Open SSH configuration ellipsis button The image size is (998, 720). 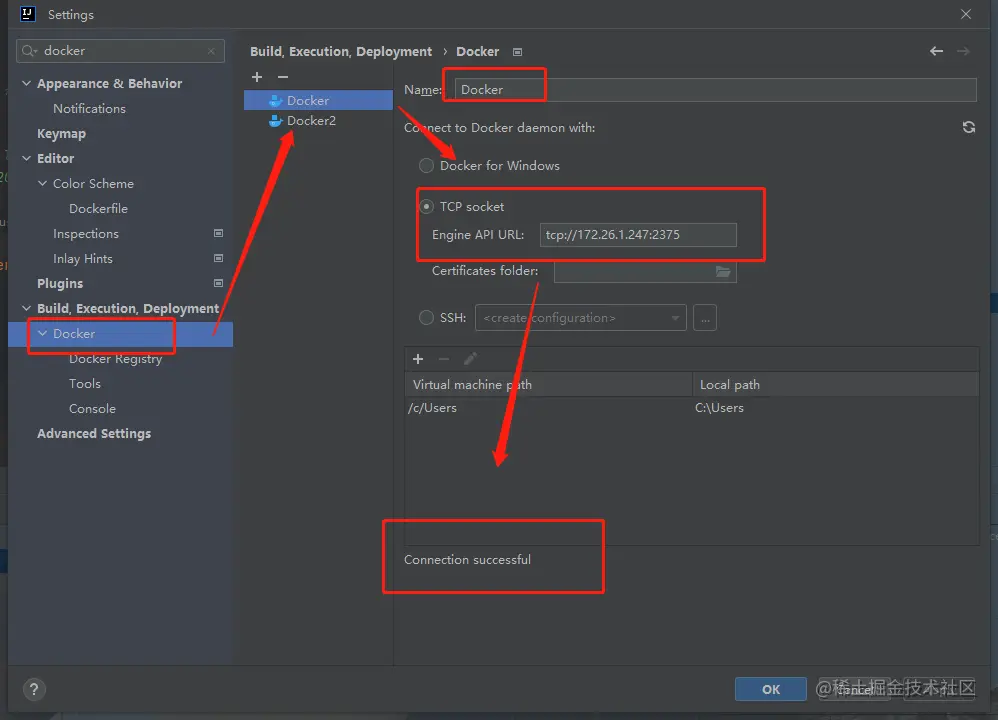[705, 318]
